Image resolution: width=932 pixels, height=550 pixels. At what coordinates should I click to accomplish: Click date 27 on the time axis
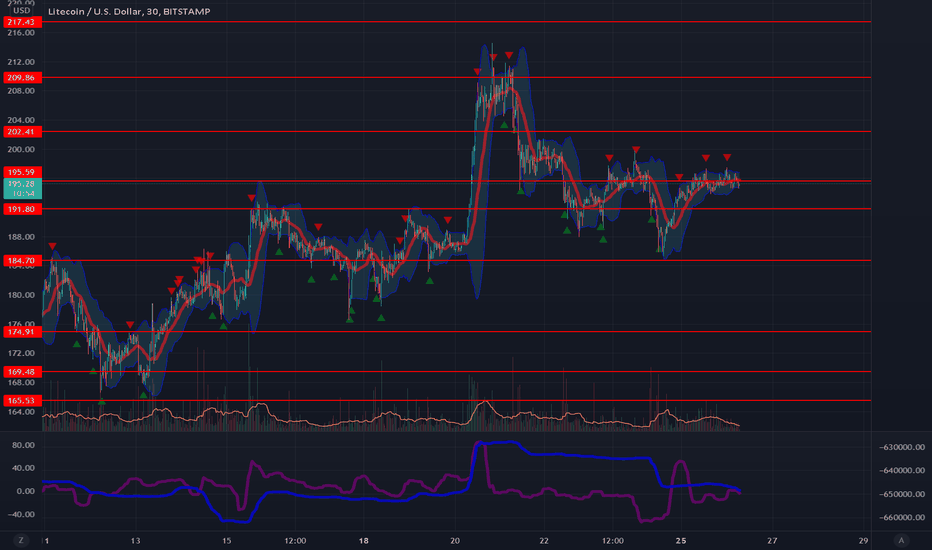tap(772, 540)
